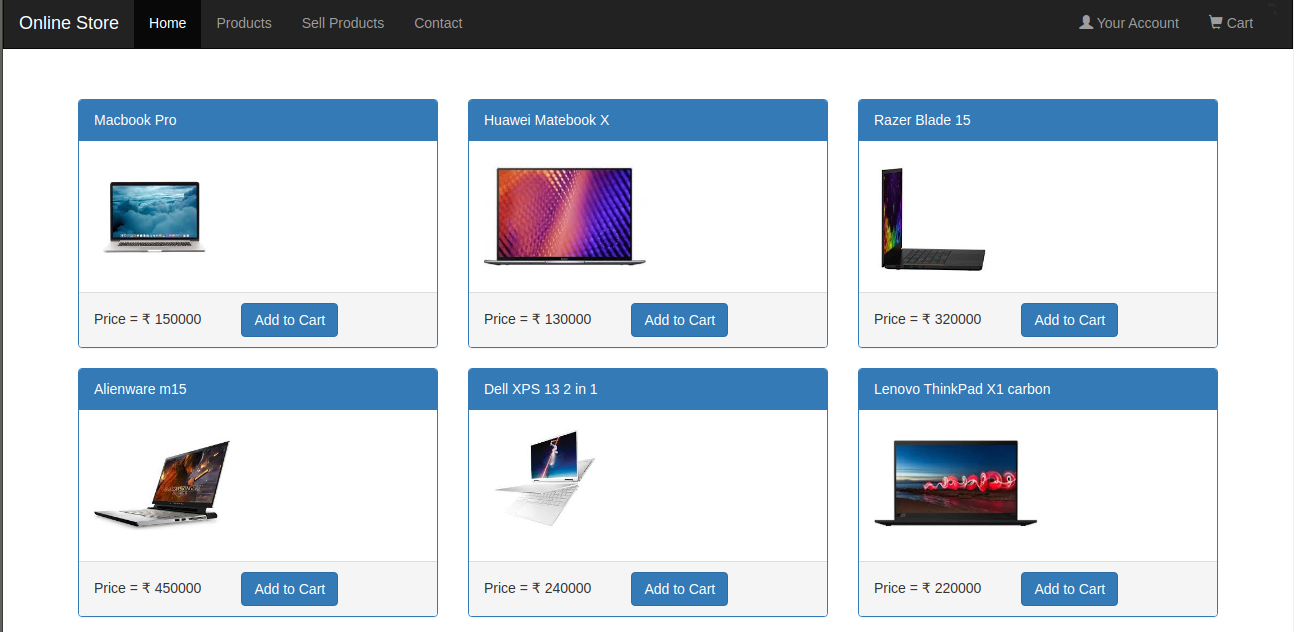1294x632 pixels.
Task: Click the price text ₹ 240000
Action: coord(561,588)
